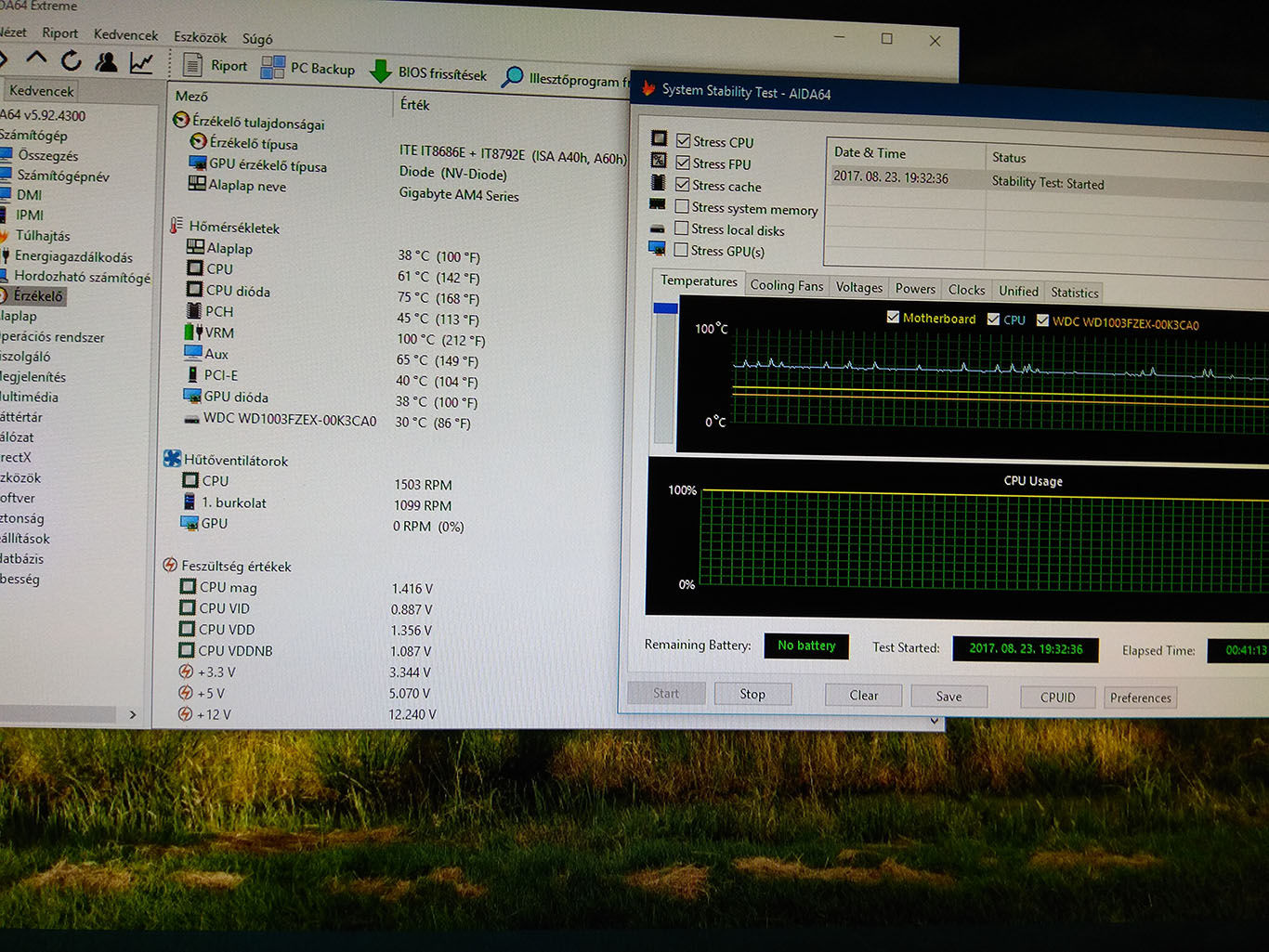Click the Érzékelő tulajdonságai group icon
This screenshot has width=1269, height=952.
coord(182,120)
